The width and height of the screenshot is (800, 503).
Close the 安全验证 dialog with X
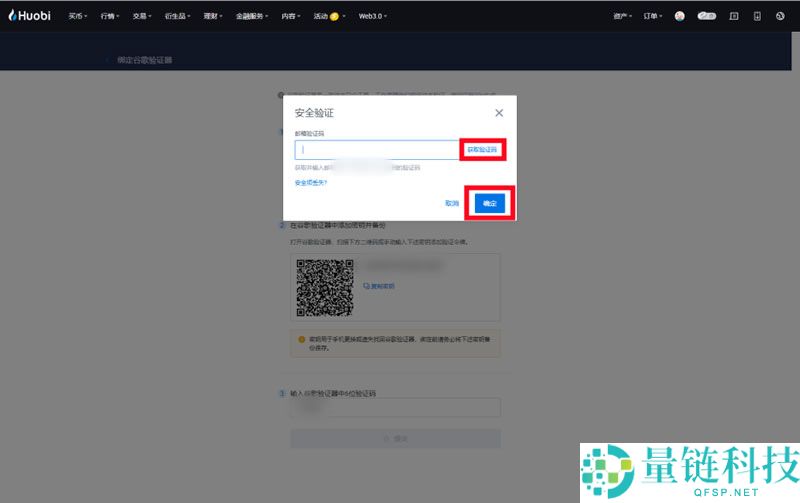(499, 113)
